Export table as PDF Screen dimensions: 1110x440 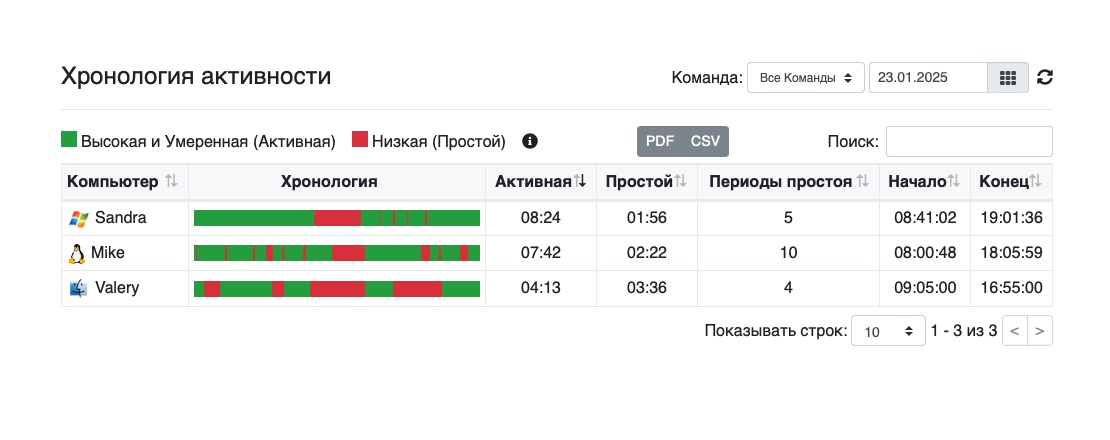660,141
